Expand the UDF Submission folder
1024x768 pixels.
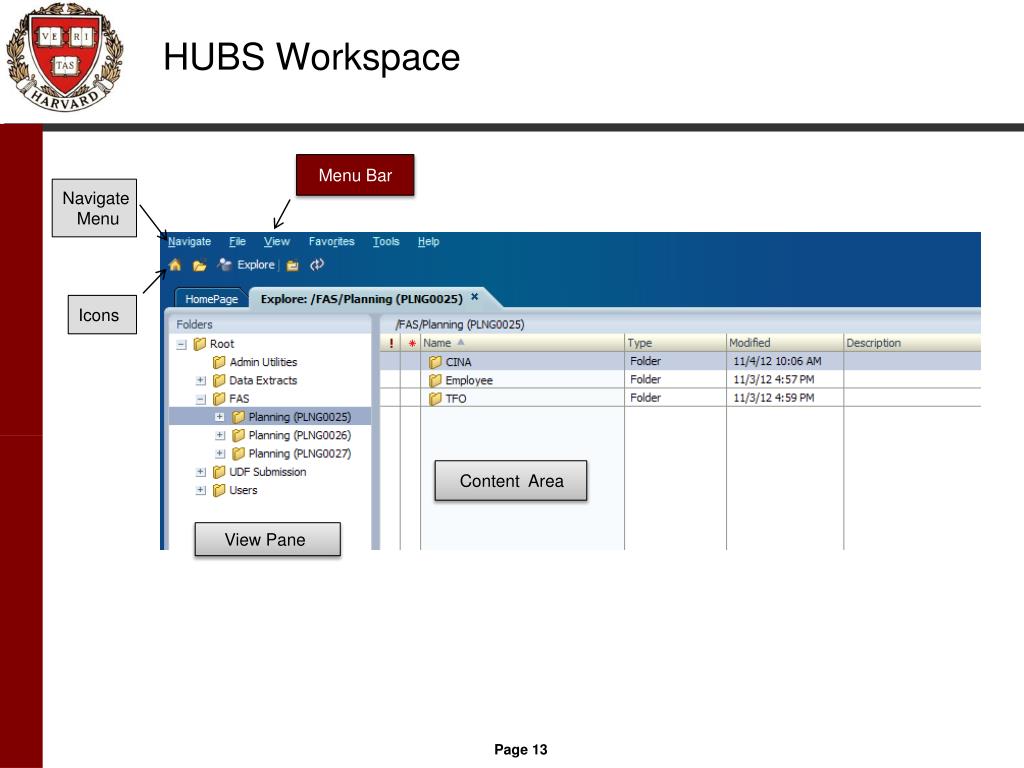[201, 472]
